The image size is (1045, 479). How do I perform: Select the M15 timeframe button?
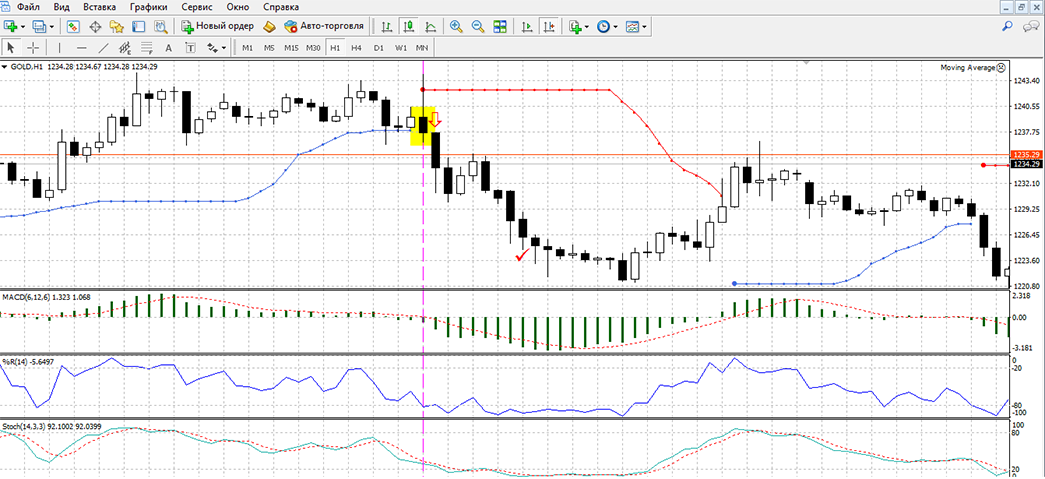click(291, 48)
